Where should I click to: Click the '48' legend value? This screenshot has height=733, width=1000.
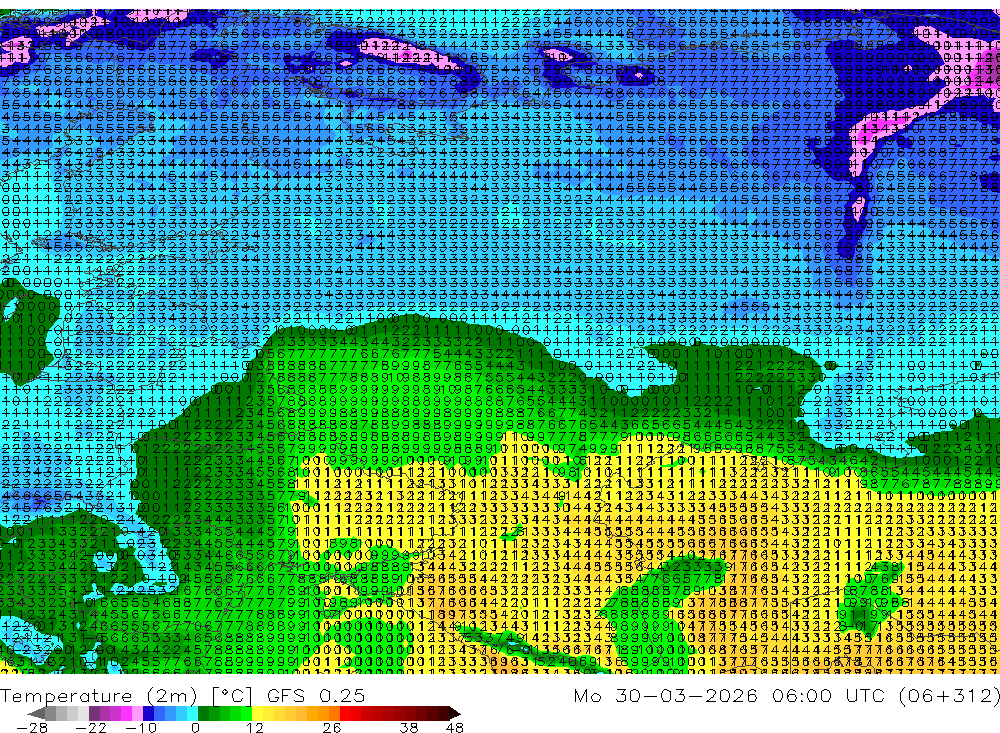point(455,727)
